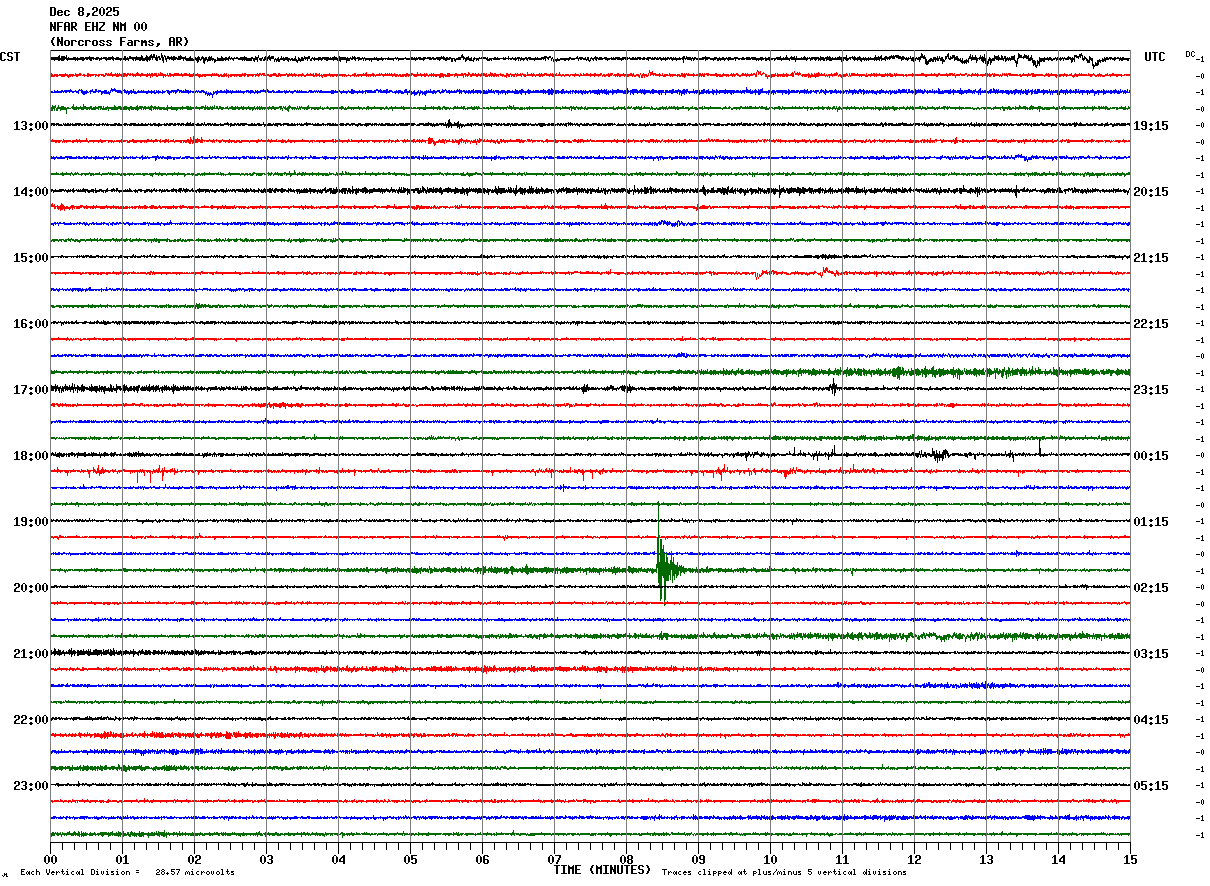
Task: Select the 23:00 CST time label
Action: click(31, 786)
